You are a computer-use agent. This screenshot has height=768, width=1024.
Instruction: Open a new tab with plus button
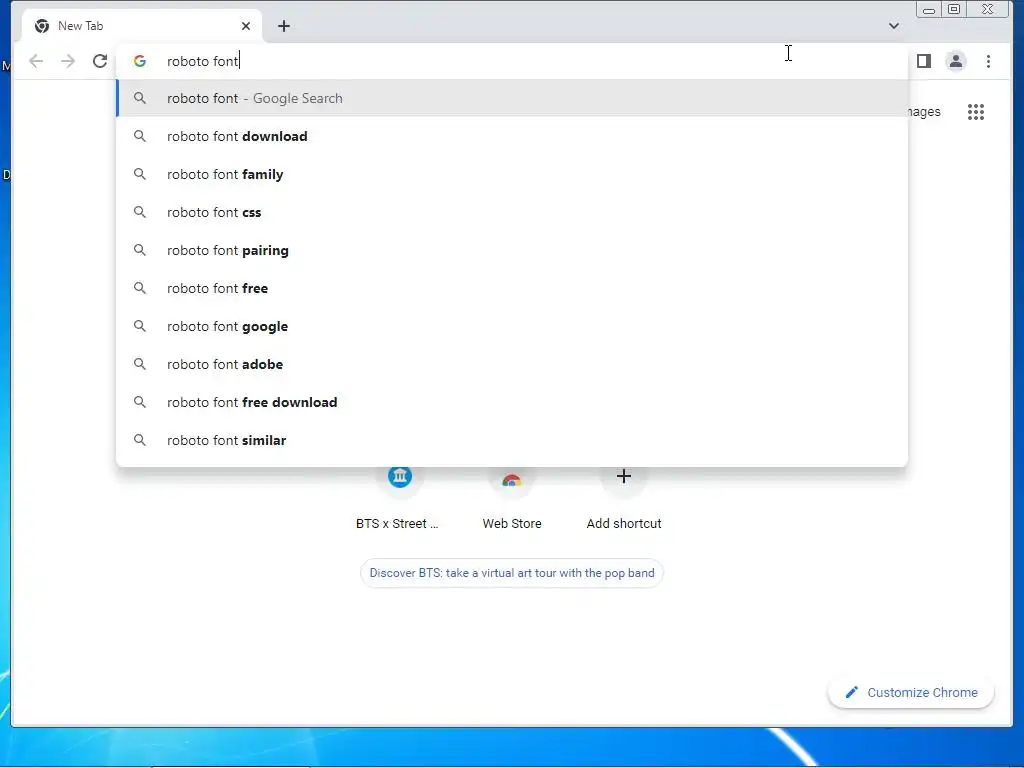[x=283, y=26]
